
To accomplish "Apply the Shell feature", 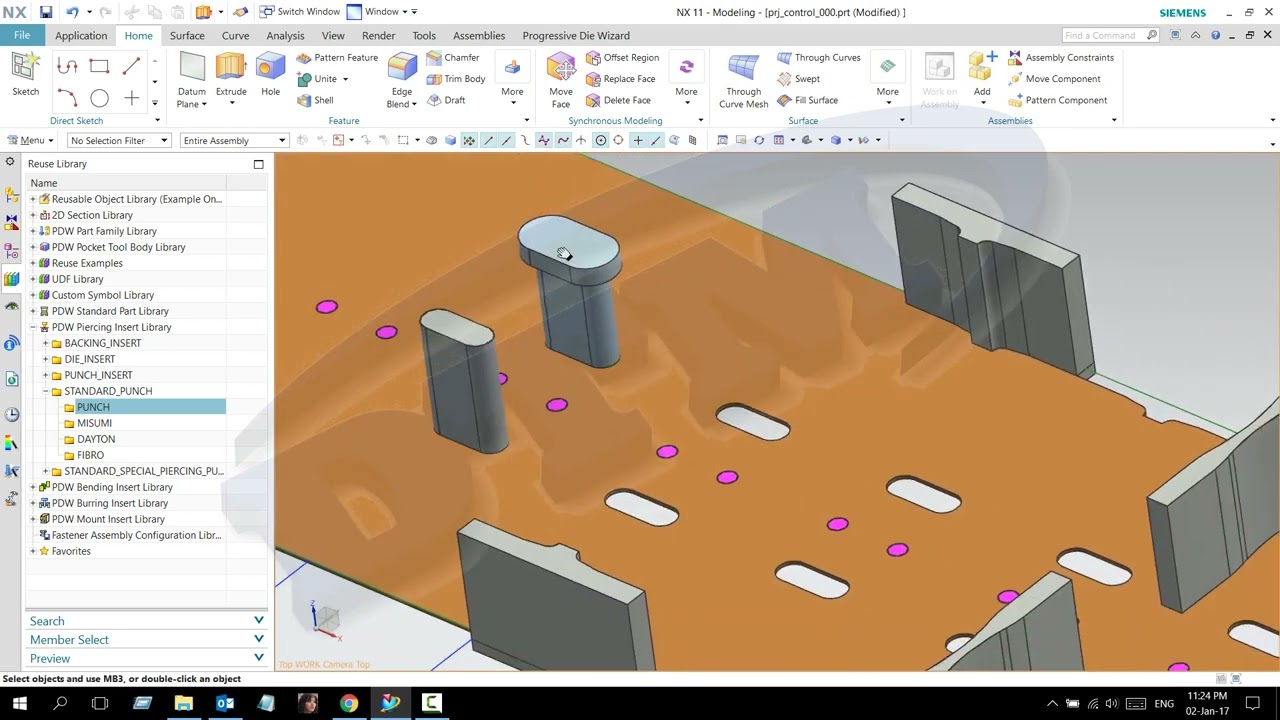I will coord(315,100).
